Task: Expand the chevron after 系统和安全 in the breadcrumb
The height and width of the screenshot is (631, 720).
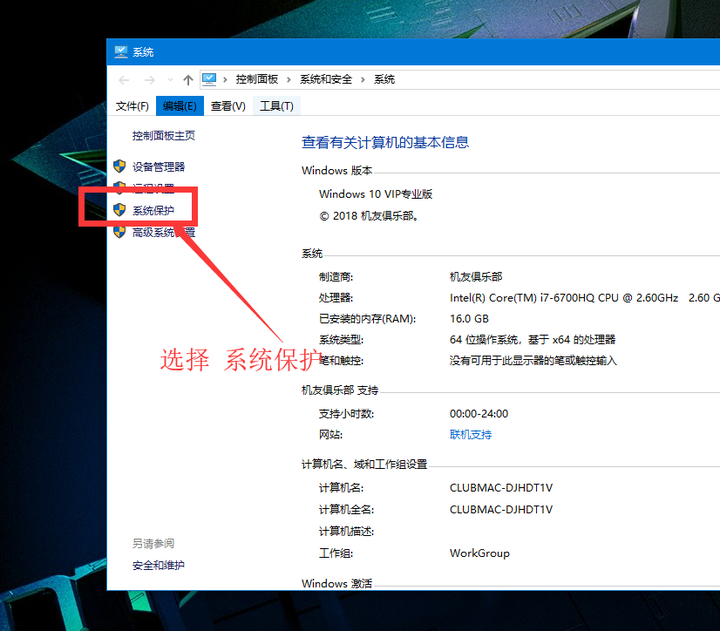Action: (363, 79)
